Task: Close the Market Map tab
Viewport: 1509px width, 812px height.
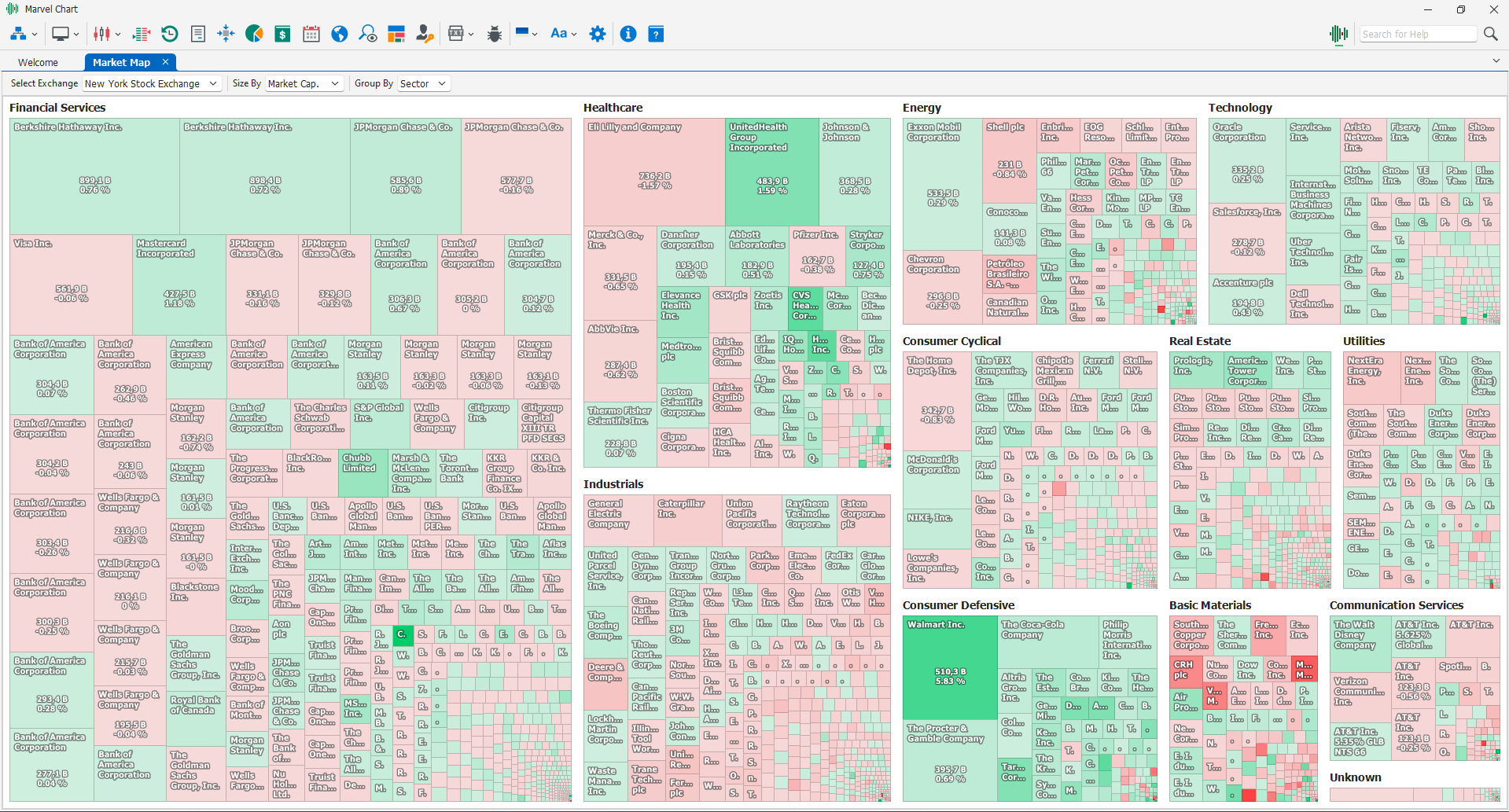Action: point(165,62)
